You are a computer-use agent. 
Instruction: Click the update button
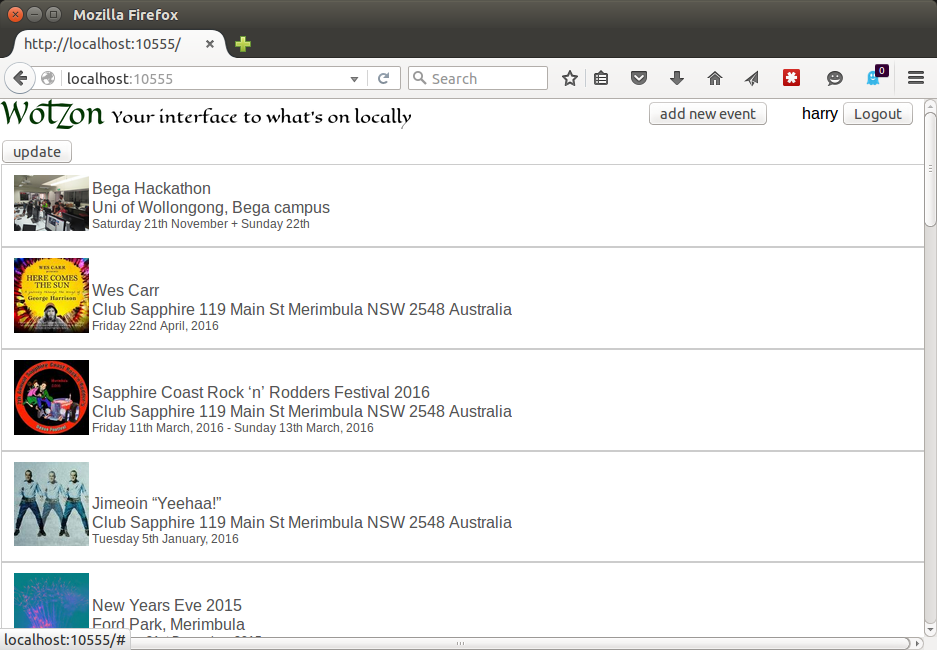coord(37,152)
